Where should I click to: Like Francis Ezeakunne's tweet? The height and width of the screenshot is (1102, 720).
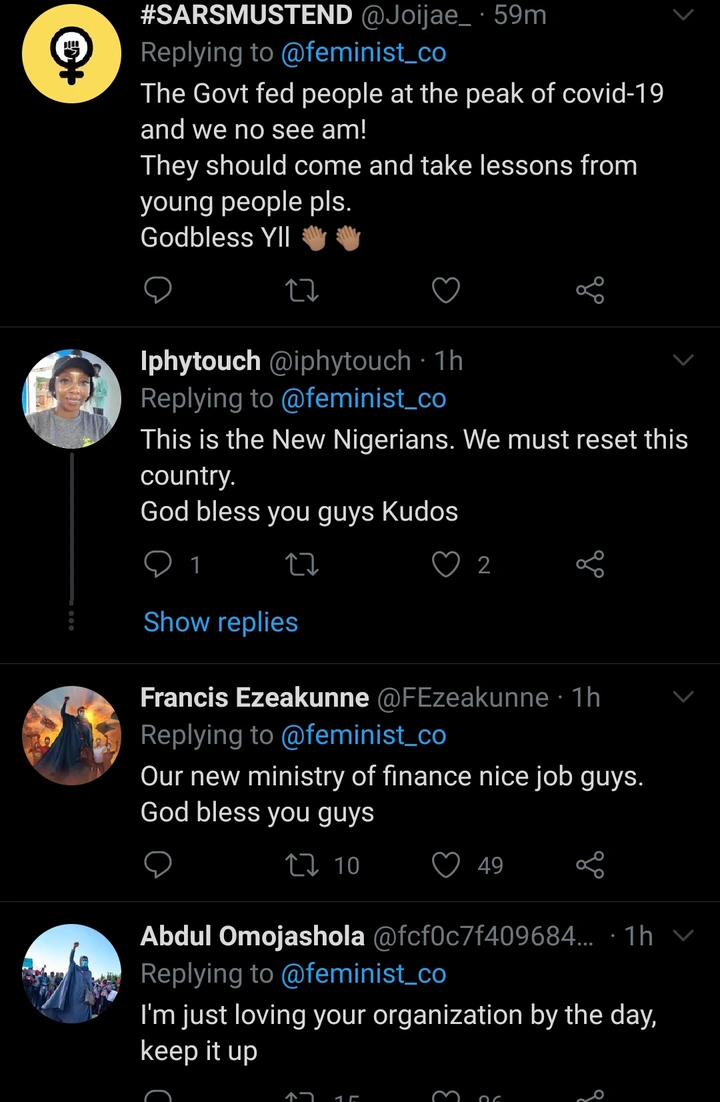(445, 864)
